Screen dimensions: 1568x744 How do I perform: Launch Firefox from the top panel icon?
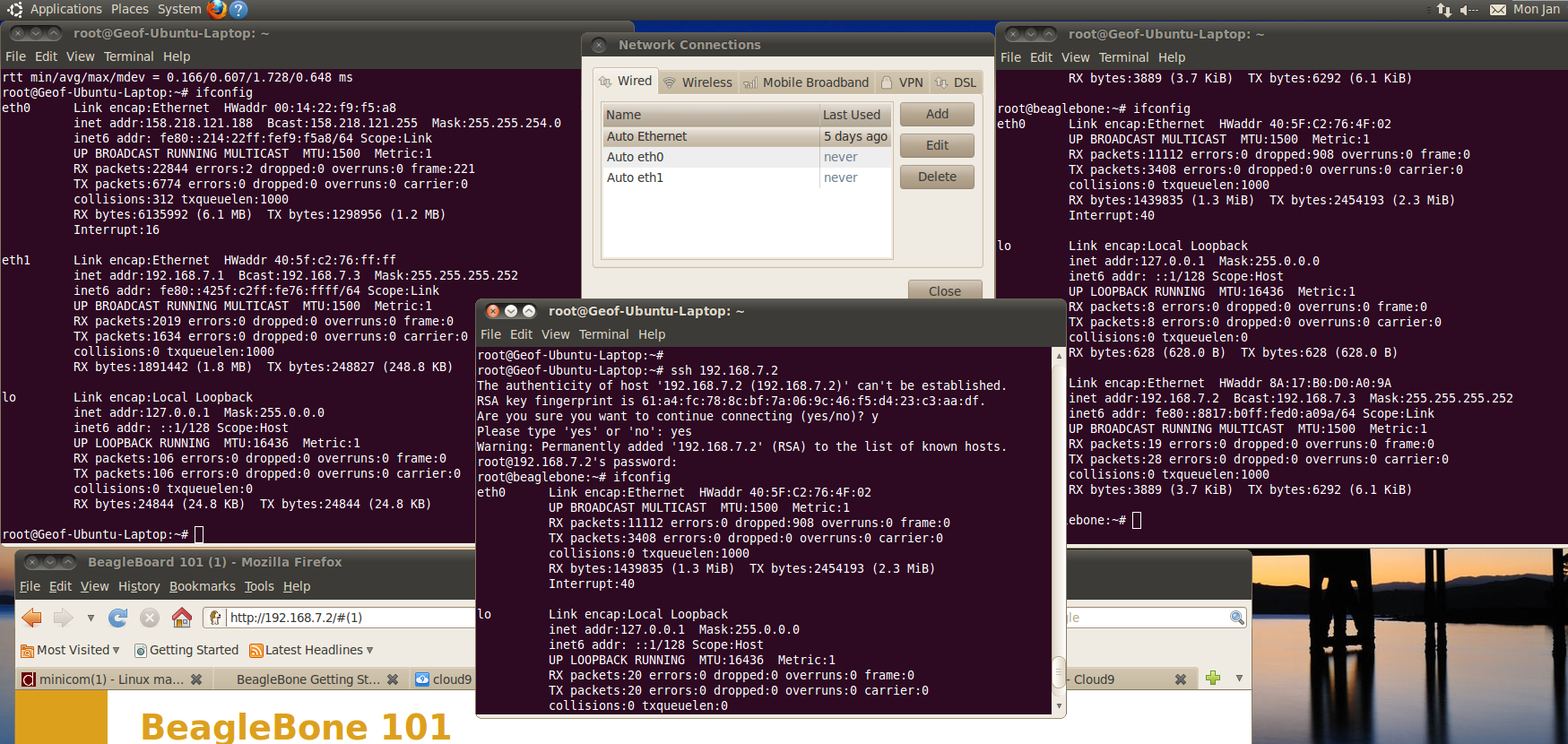pos(217,9)
